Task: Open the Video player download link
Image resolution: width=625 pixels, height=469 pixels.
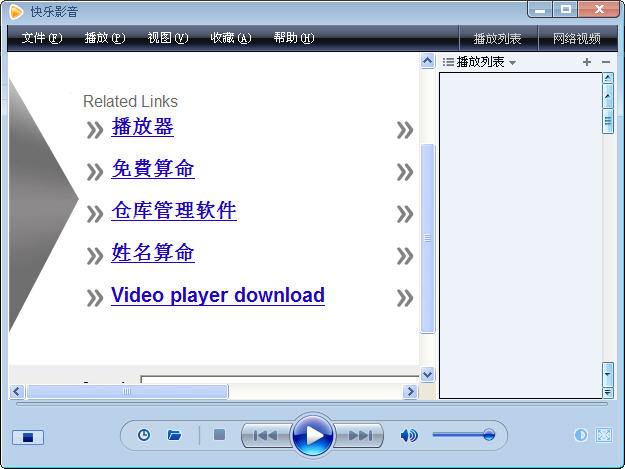Action: click(218, 295)
